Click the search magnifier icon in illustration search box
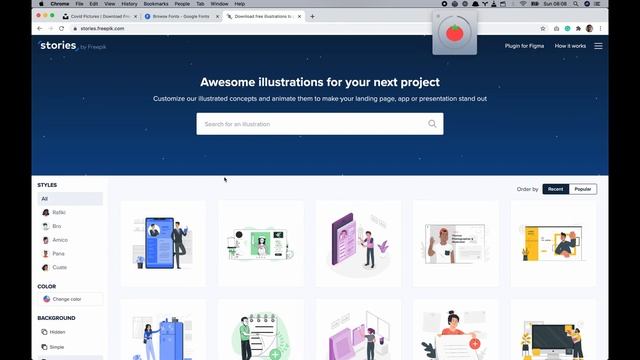The width and height of the screenshot is (640, 360). coord(432,124)
